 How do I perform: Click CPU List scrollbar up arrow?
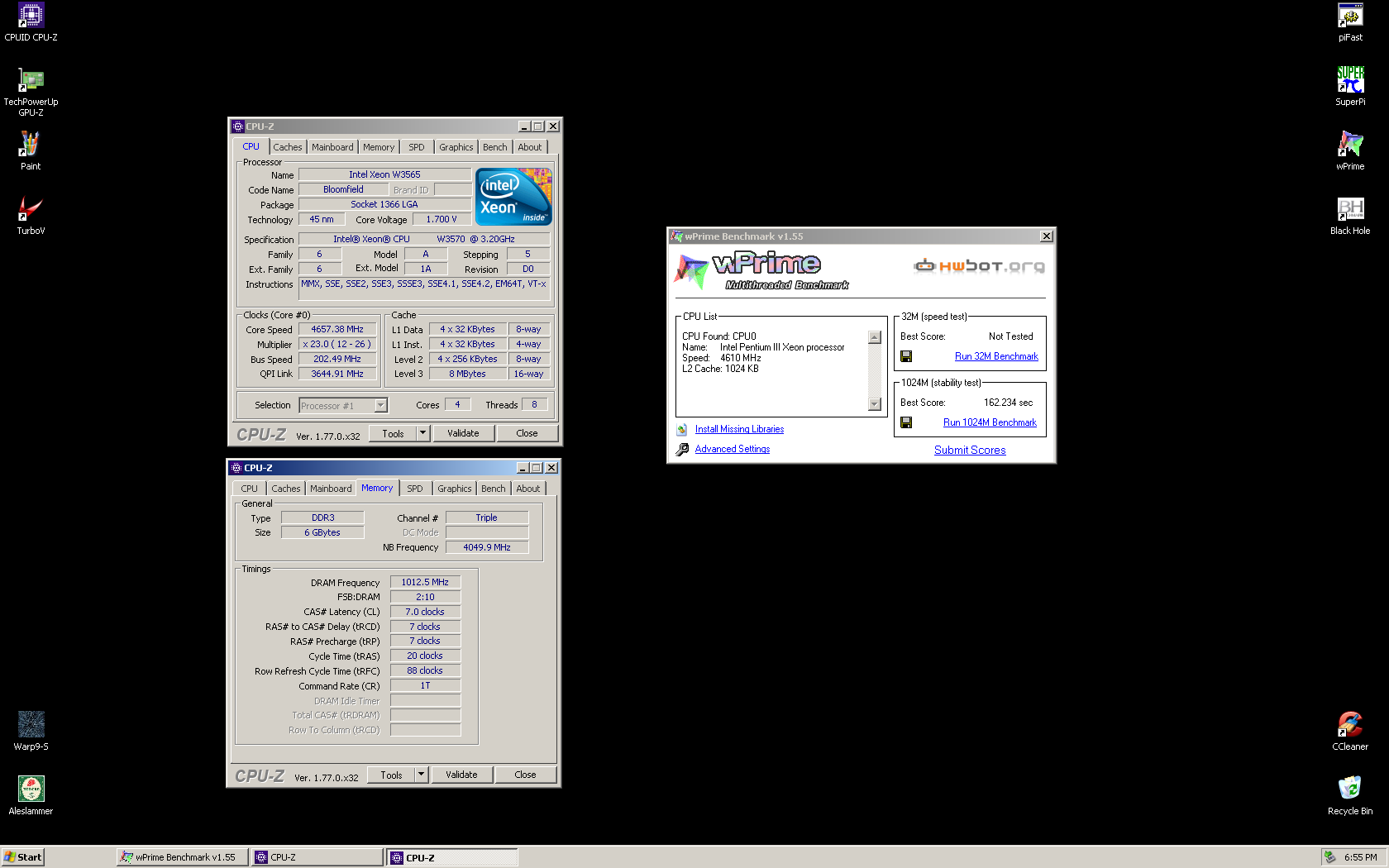tap(875, 337)
